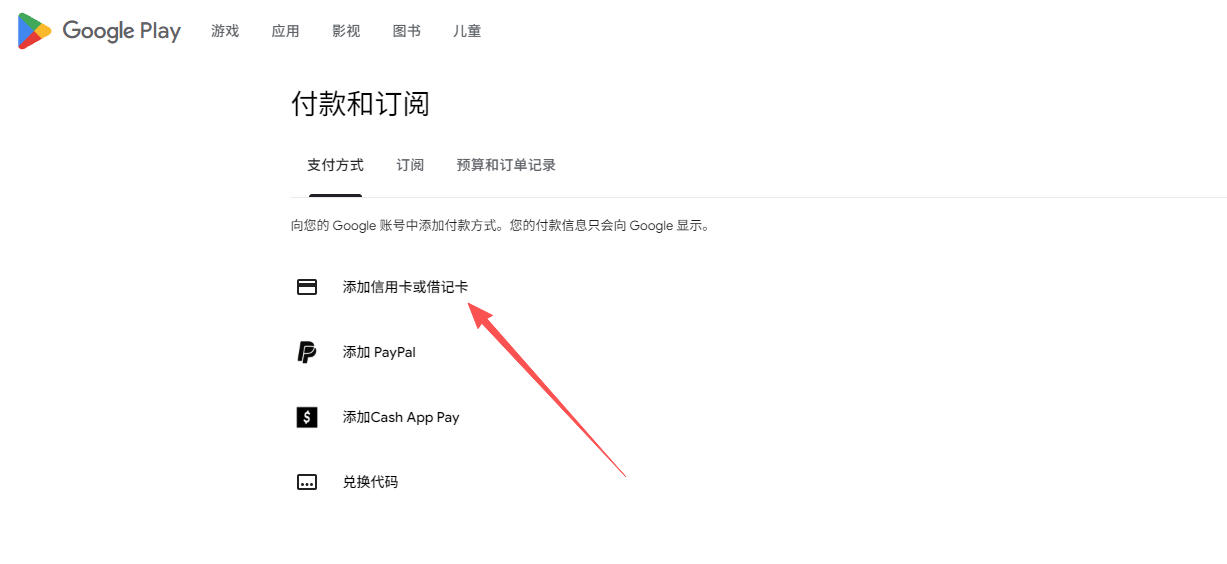Open the 游戏 navigation item
Screen dimensions: 1227x564
pos(225,31)
